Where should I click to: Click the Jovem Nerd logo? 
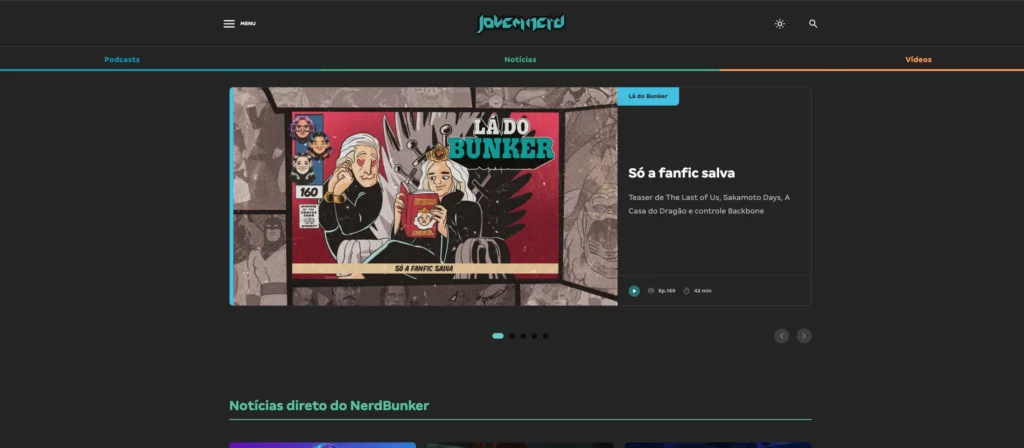pyautogui.click(x=520, y=23)
